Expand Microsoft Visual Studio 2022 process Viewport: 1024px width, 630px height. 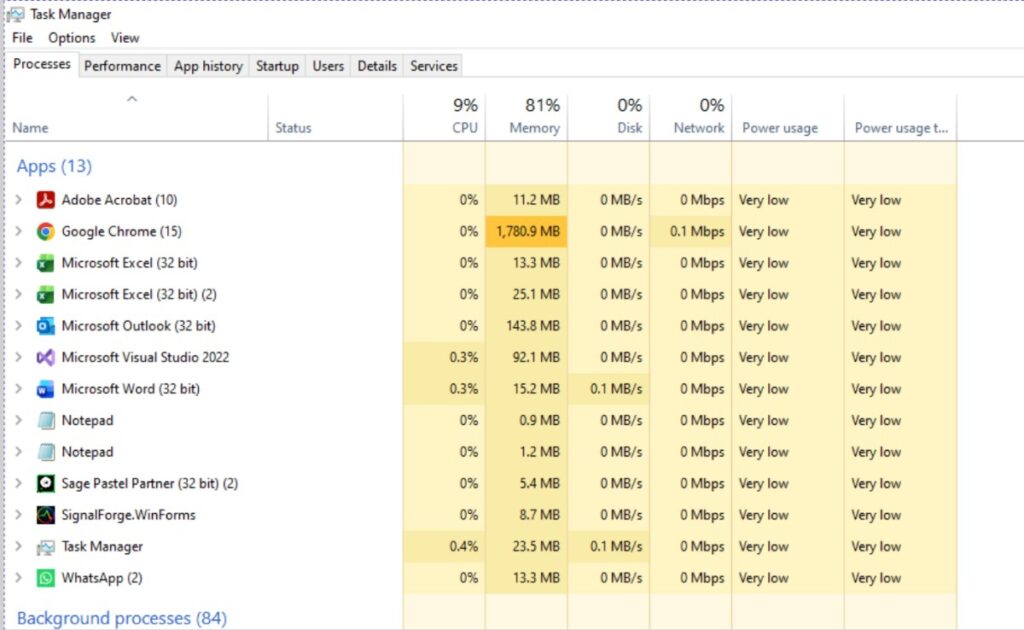[18, 357]
